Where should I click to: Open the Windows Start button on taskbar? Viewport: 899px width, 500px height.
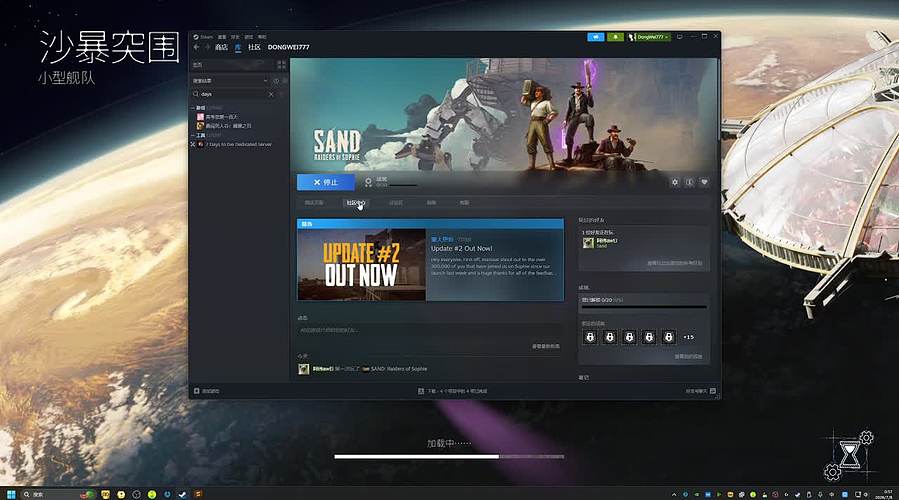pyautogui.click(x=11, y=494)
